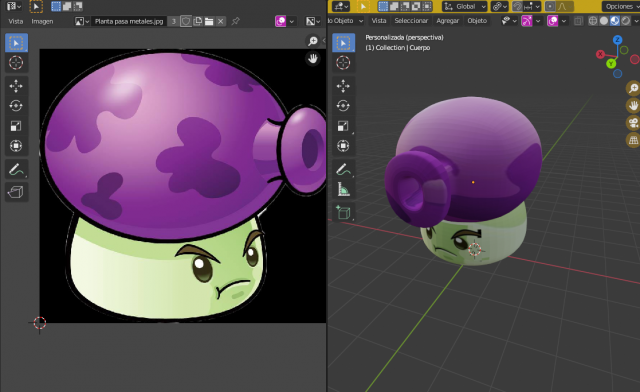
Task: Toggle X-ray mode in 3D viewport
Action: pyautogui.click(x=578, y=21)
